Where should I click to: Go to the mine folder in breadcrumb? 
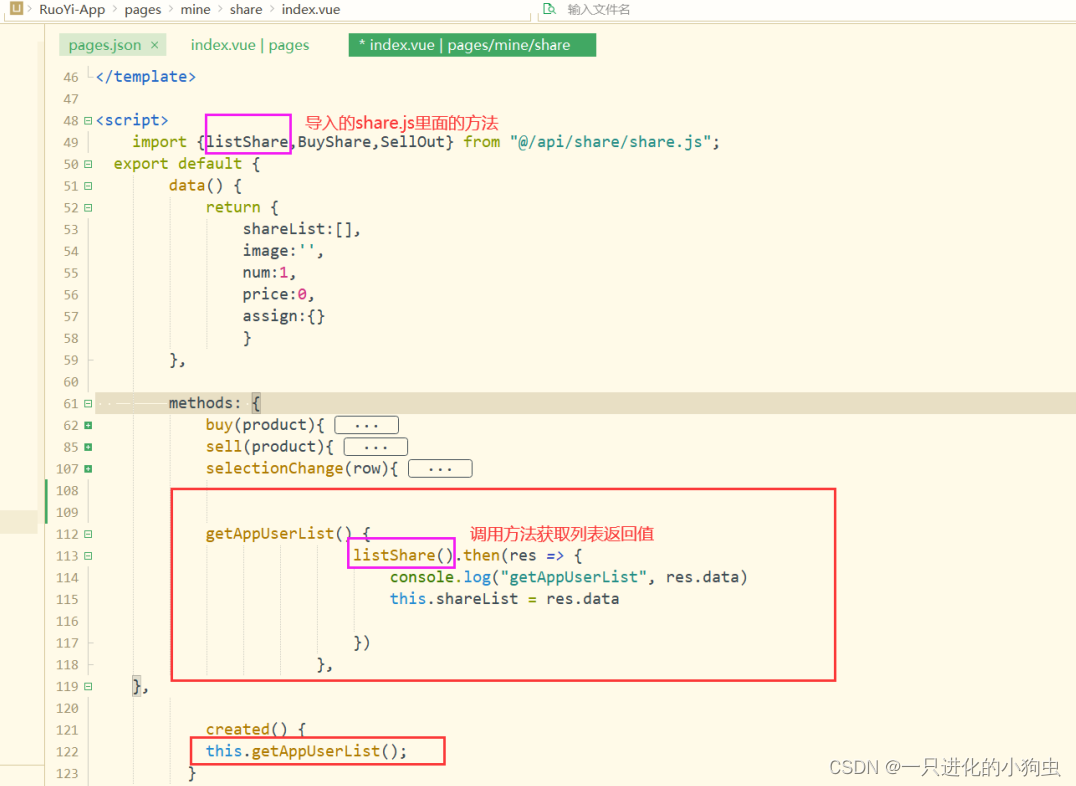195,9
